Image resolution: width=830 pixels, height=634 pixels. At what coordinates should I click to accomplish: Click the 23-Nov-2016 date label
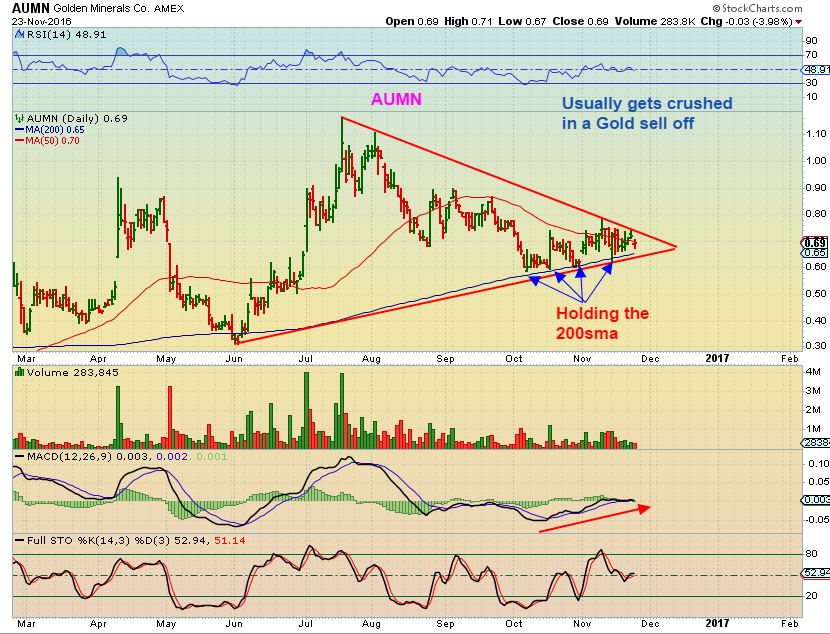click(x=41, y=22)
